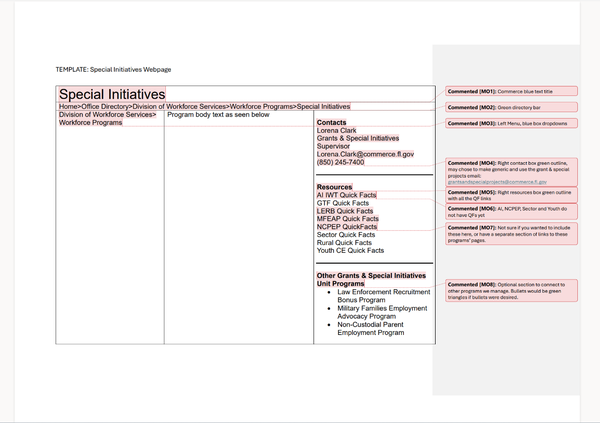600x423 pixels.
Task: Click Lorena.Clark@commerce.fl.gov email address
Action: click(x=365, y=154)
